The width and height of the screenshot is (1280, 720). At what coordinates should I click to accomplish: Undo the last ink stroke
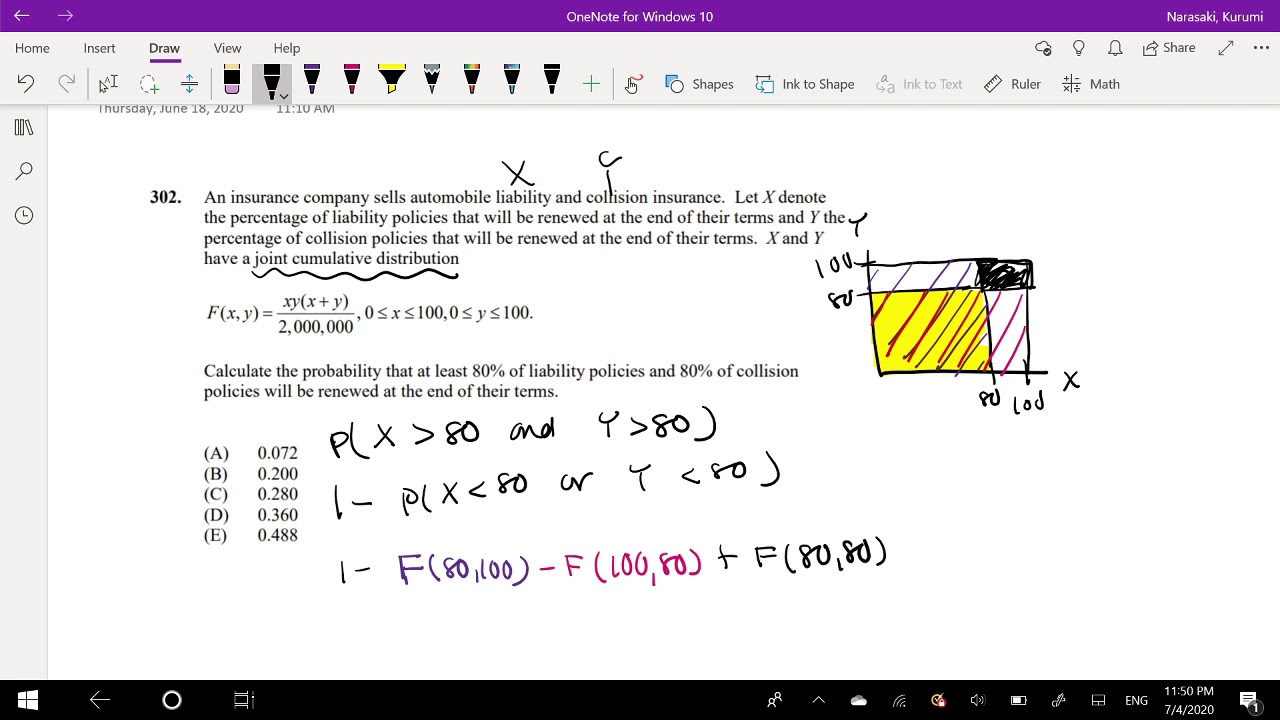(26, 84)
